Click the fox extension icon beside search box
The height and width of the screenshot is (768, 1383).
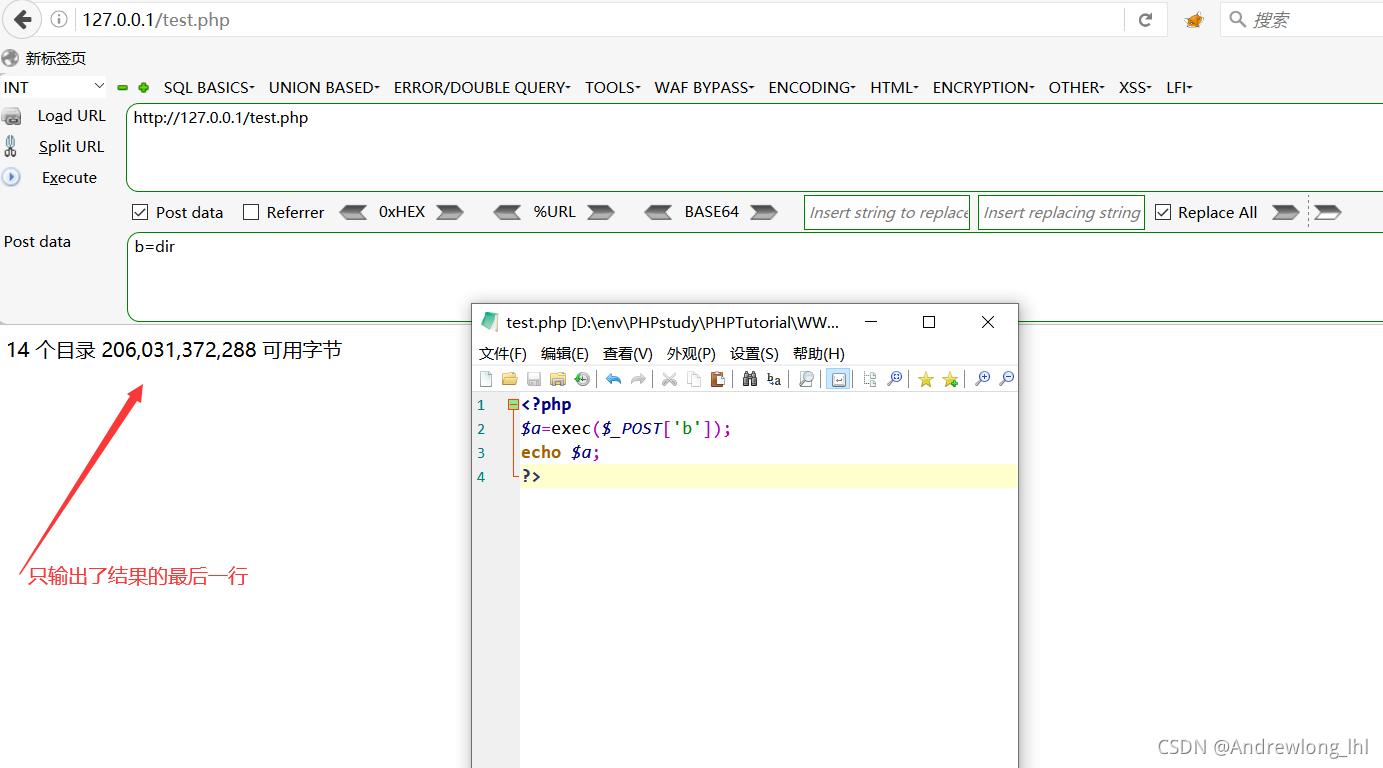pyautogui.click(x=1194, y=20)
